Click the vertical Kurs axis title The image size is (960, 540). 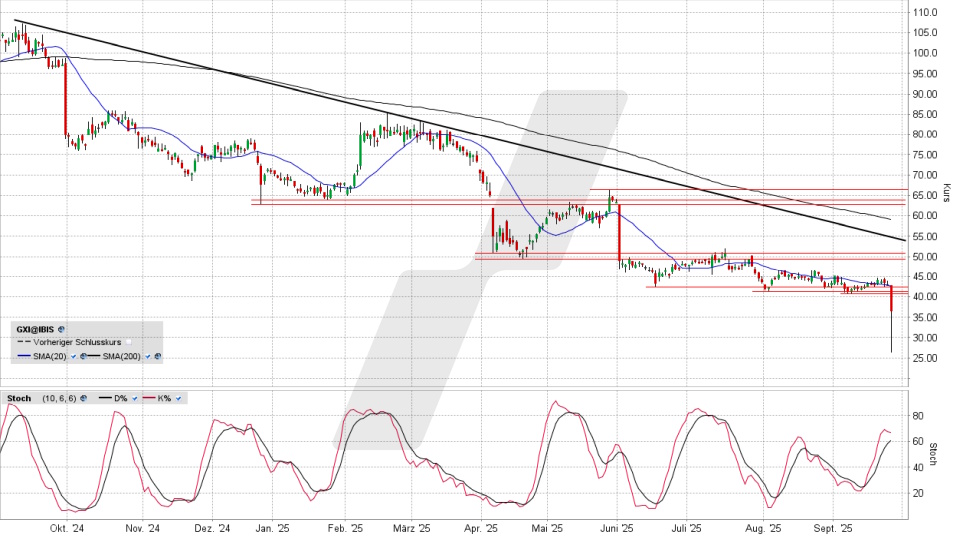coord(945,194)
